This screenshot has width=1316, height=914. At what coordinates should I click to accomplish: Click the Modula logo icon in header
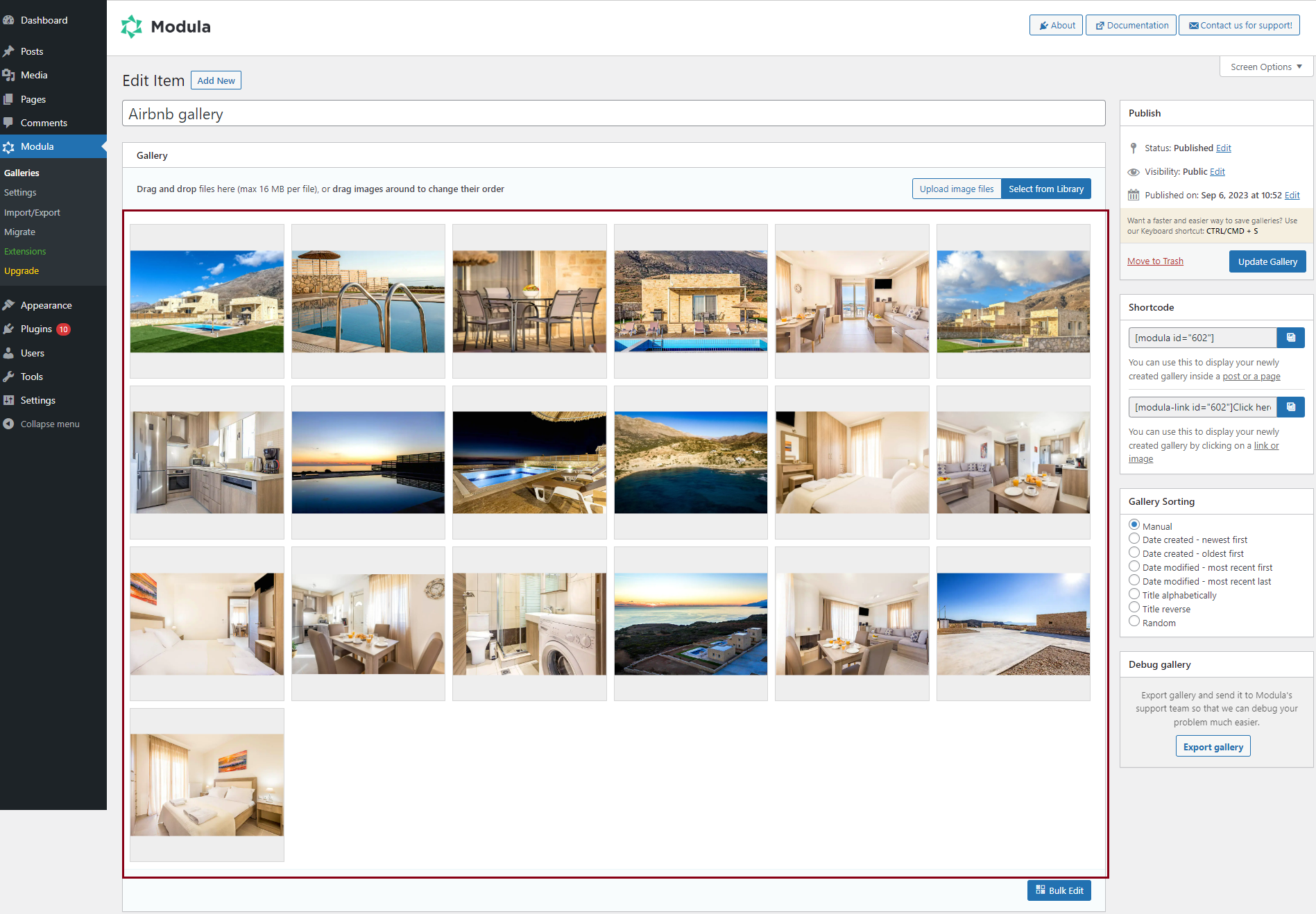tap(131, 26)
